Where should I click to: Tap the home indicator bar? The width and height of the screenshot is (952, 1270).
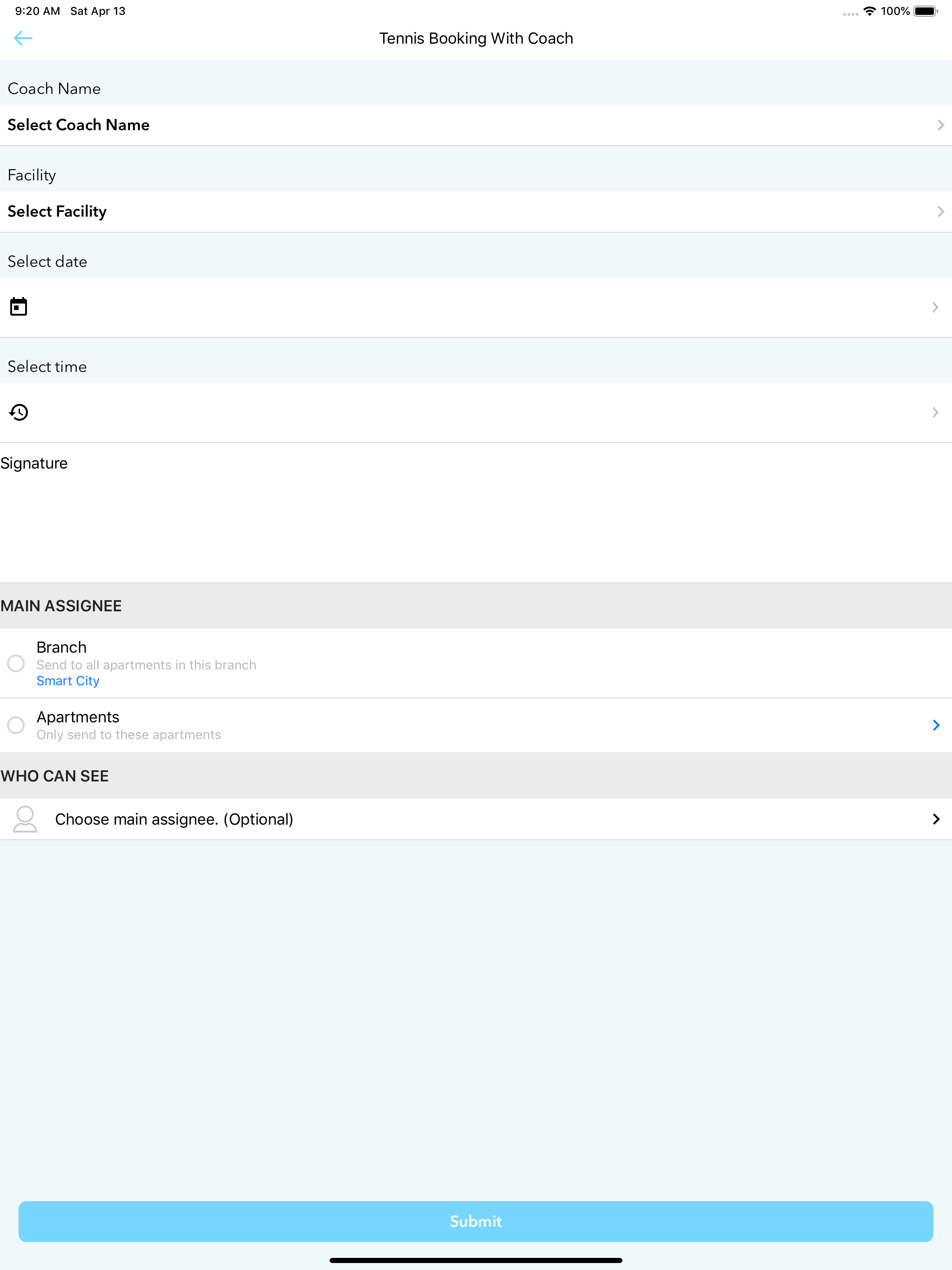point(476,1260)
